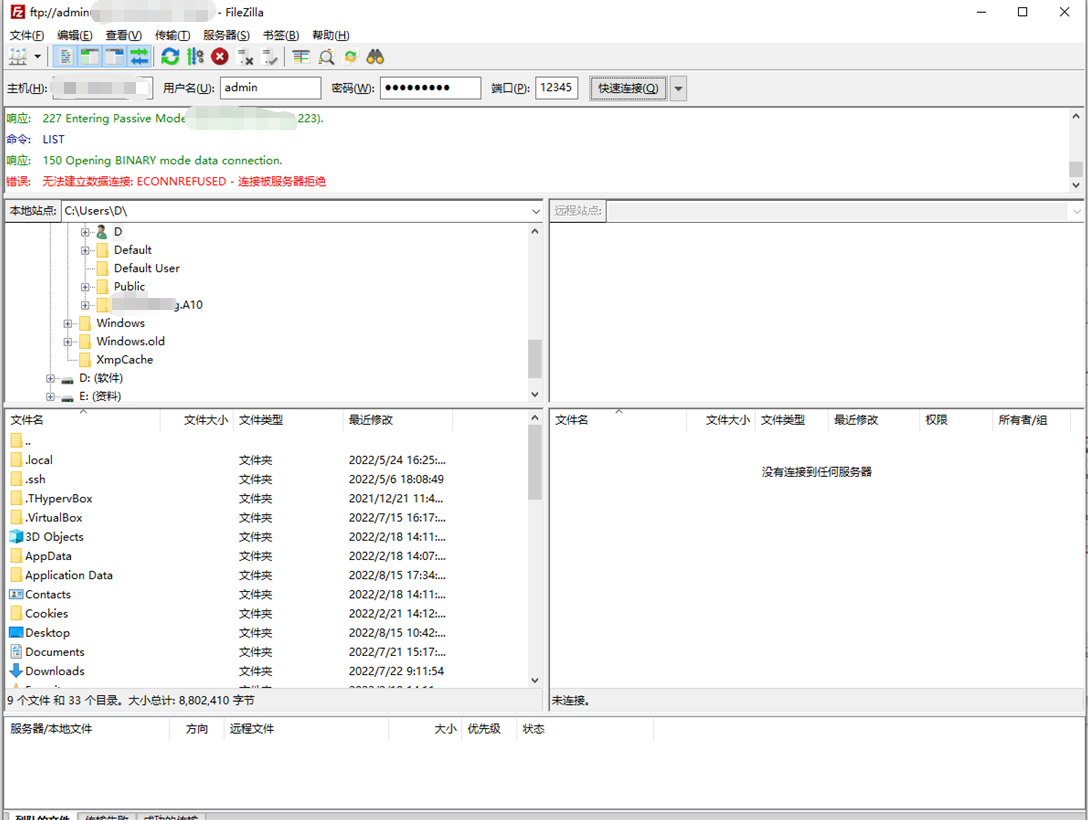
Task: Open the filename filters magnifier icon
Action: click(326, 57)
